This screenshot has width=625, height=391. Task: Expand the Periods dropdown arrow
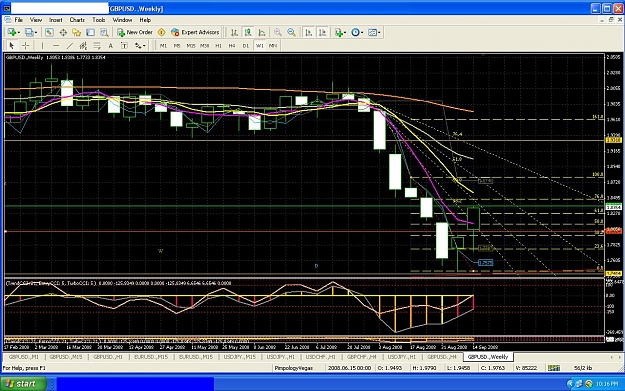tap(362, 32)
